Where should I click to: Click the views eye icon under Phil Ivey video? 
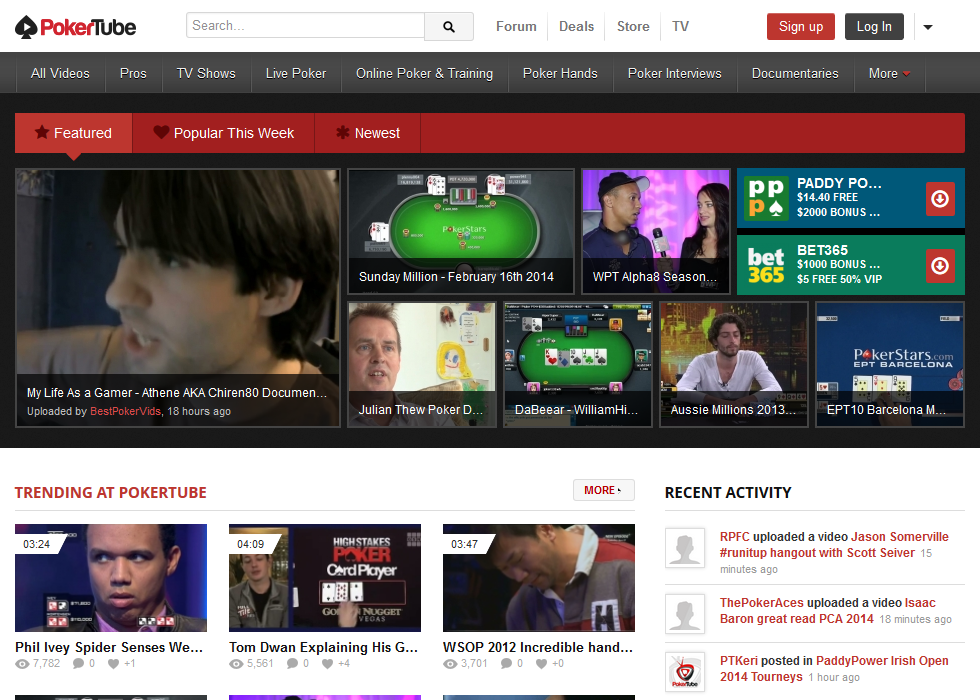coord(22,664)
